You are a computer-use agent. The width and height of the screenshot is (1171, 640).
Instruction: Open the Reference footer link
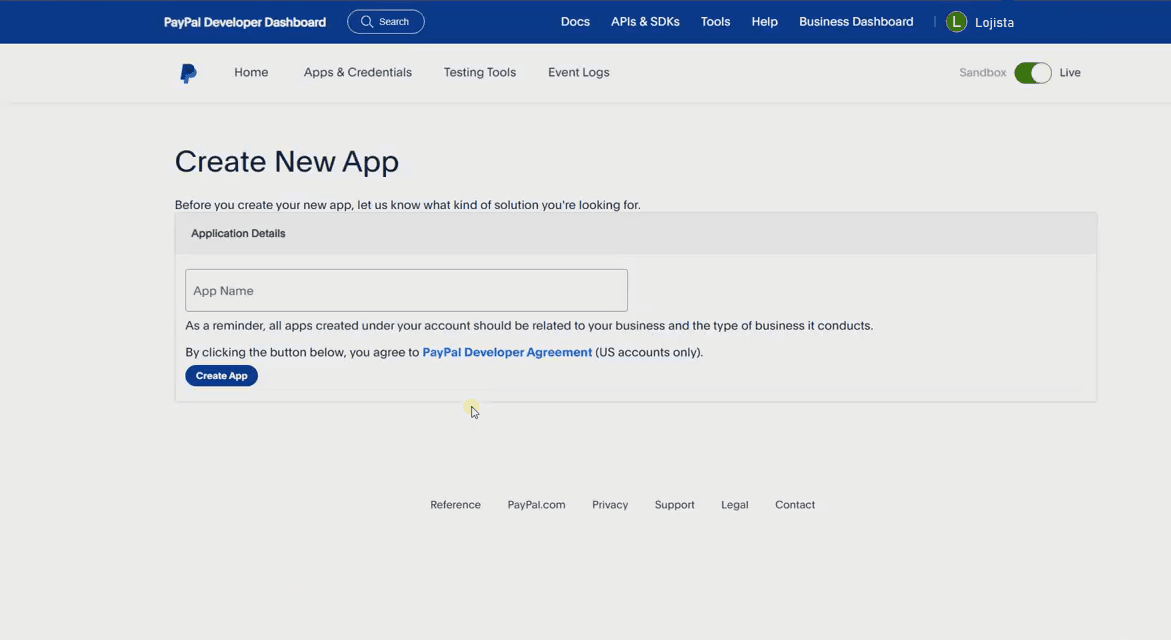(x=456, y=505)
